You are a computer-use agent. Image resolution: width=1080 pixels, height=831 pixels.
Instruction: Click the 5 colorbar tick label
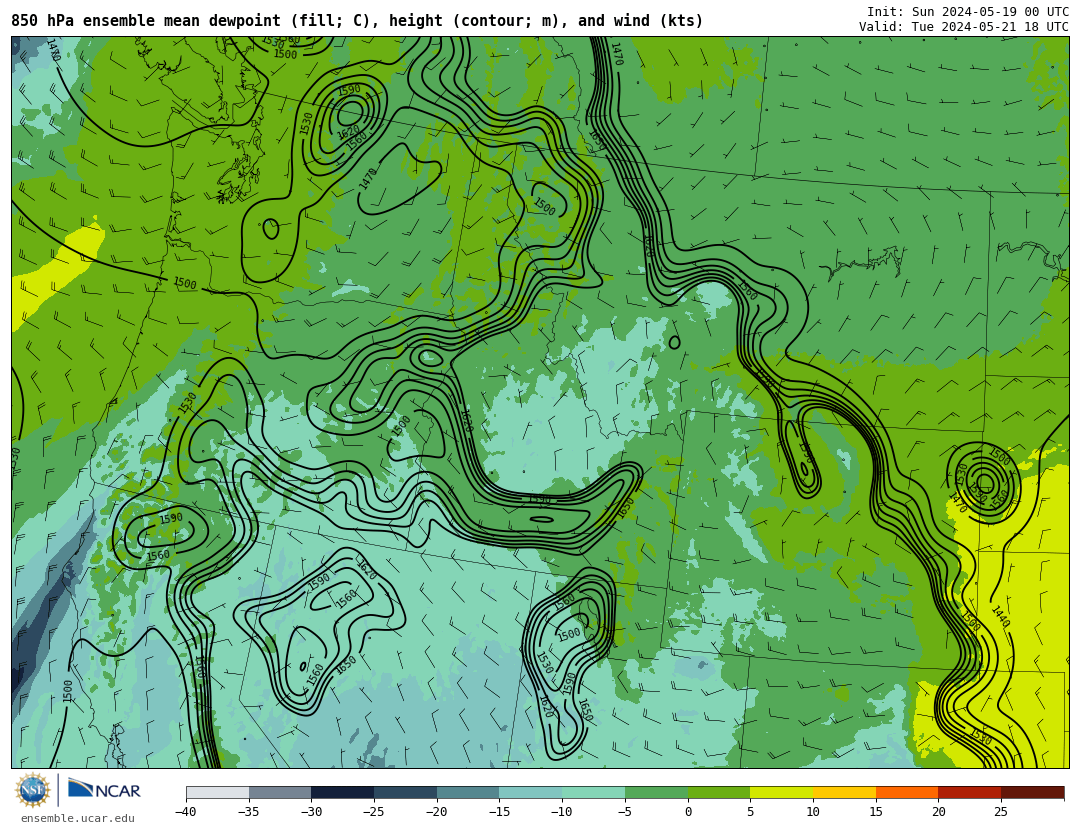point(750,812)
